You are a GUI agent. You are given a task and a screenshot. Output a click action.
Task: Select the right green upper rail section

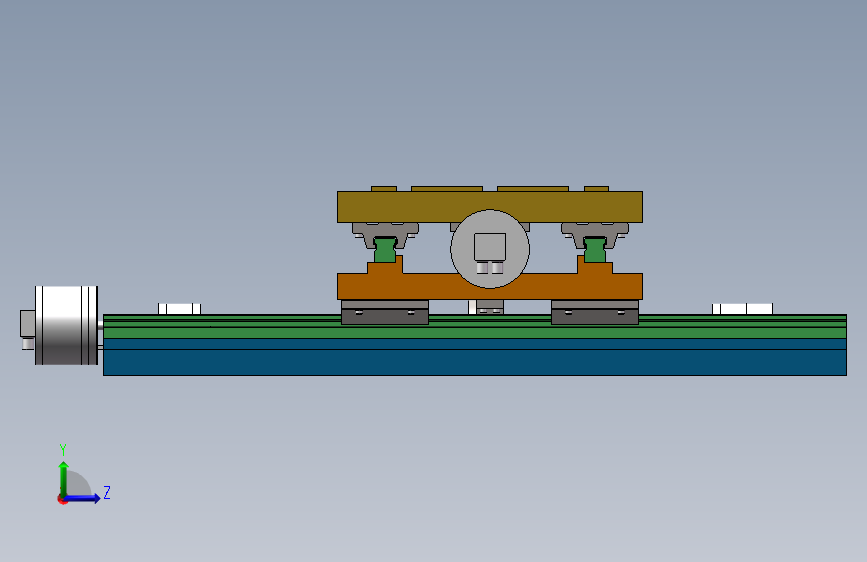tap(594, 250)
